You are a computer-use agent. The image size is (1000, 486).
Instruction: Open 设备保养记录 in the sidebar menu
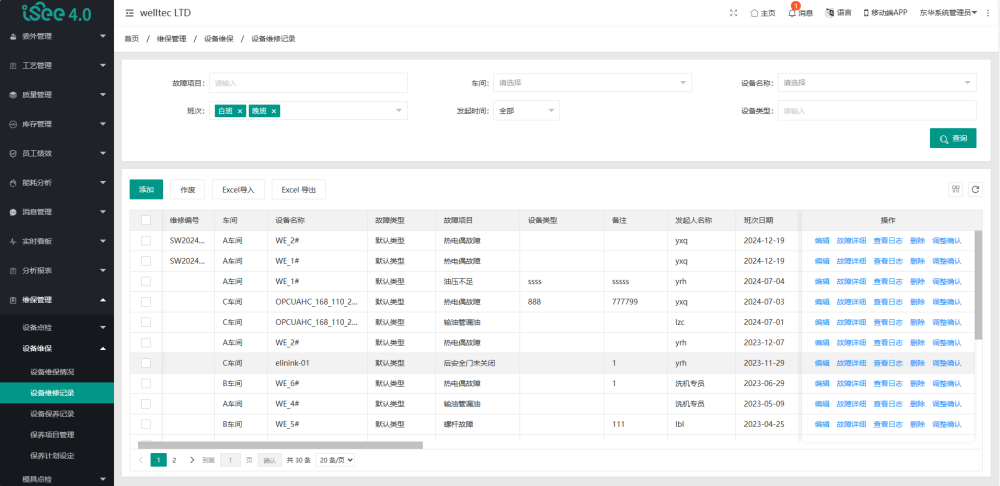point(52,413)
